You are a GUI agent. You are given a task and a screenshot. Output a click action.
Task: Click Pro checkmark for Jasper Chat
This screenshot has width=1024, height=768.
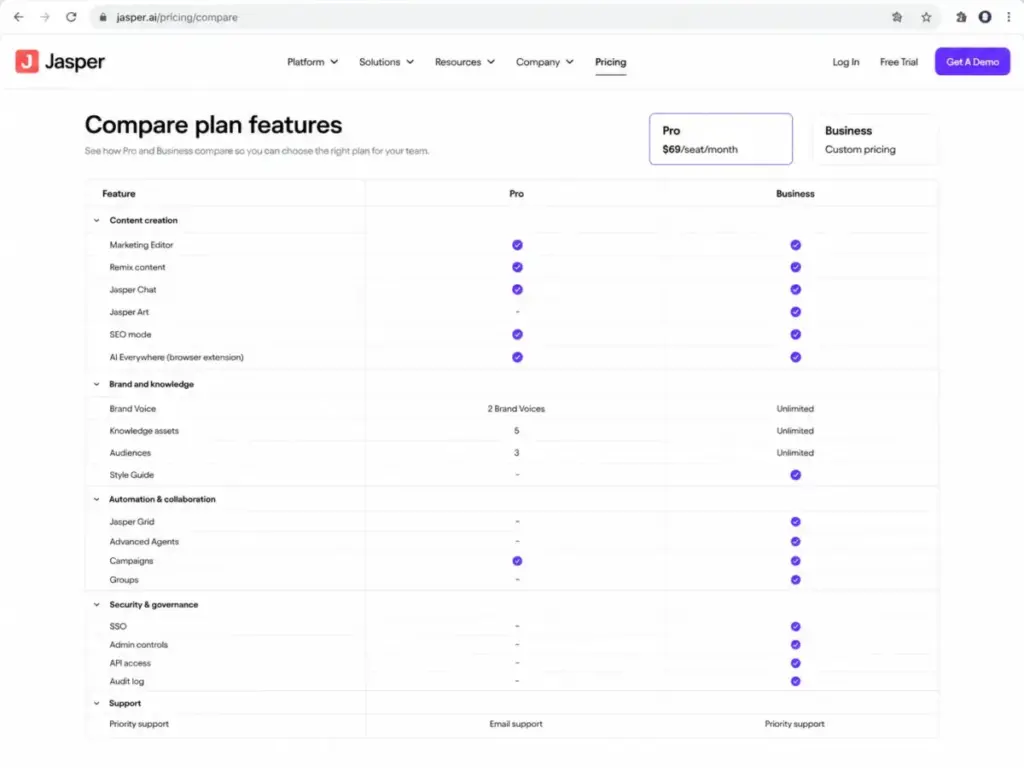[517, 289]
